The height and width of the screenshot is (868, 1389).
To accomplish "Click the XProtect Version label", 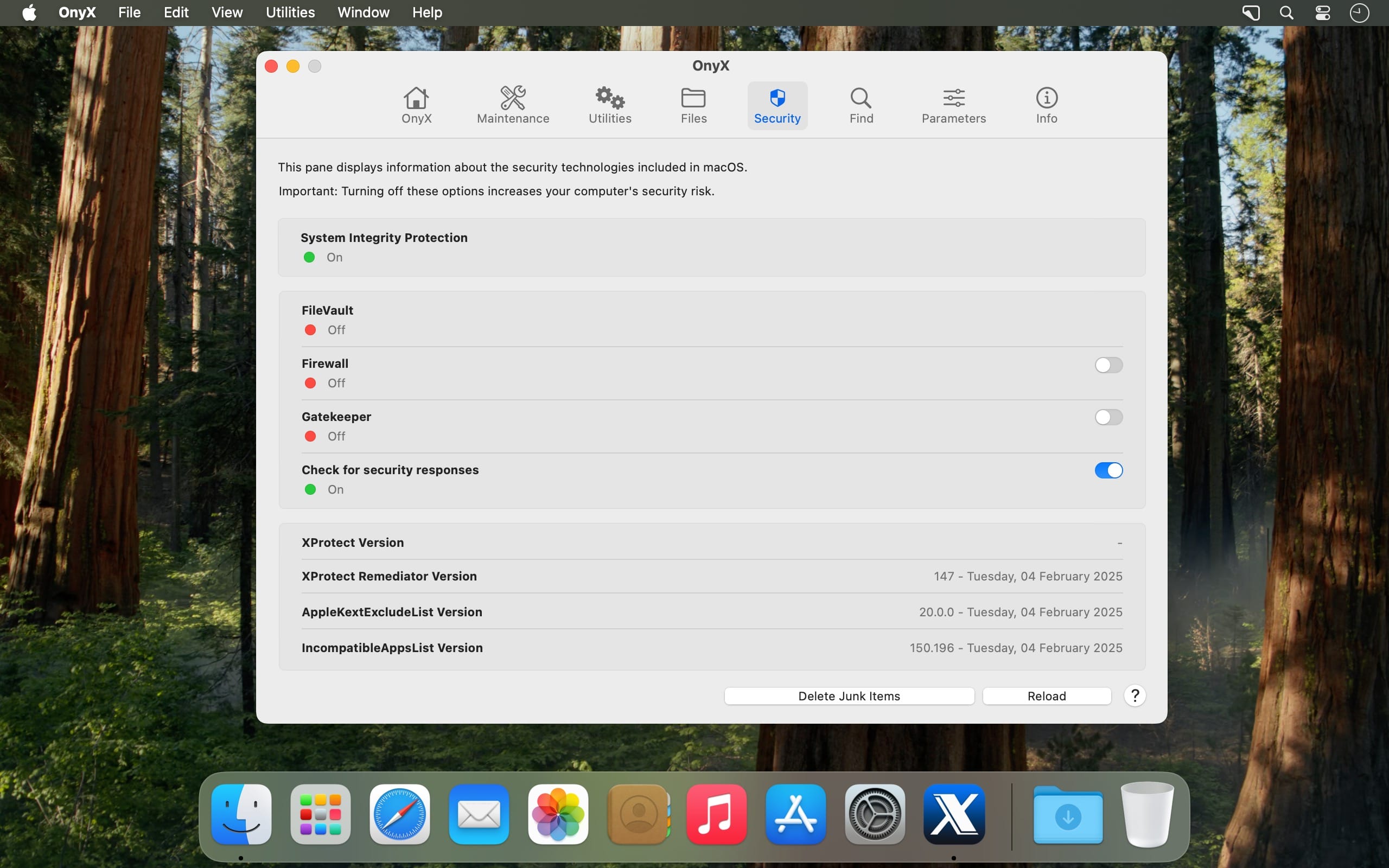I will [353, 542].
